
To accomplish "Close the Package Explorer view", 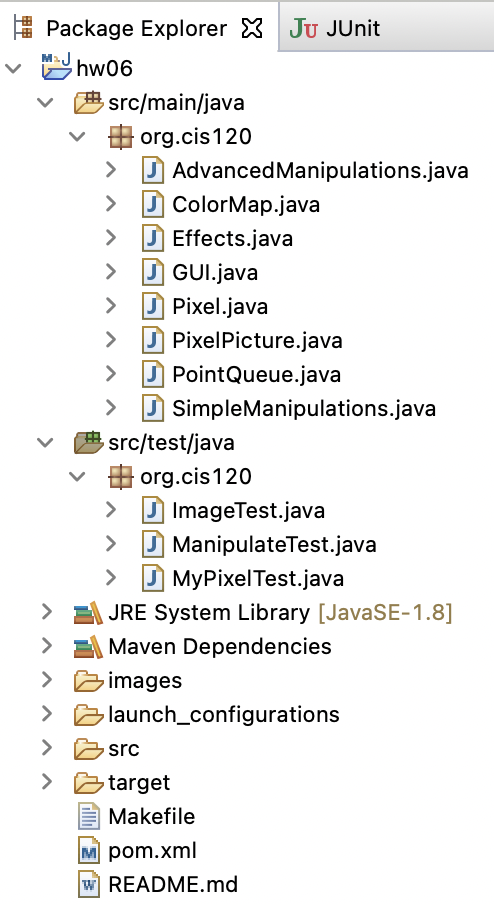I will click(251, 28).
